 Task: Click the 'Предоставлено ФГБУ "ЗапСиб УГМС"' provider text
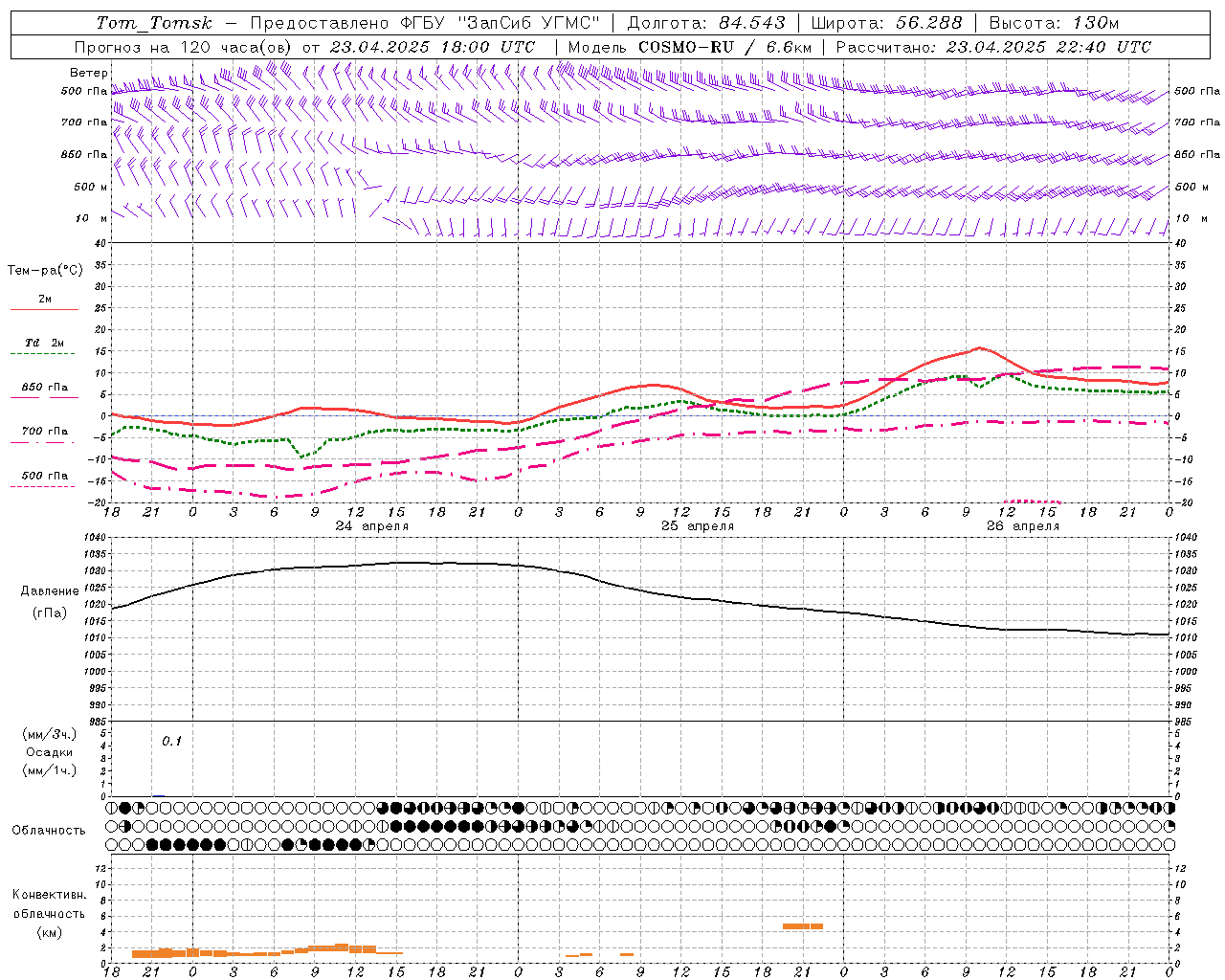pyautogui.click(x=426, y=23)
